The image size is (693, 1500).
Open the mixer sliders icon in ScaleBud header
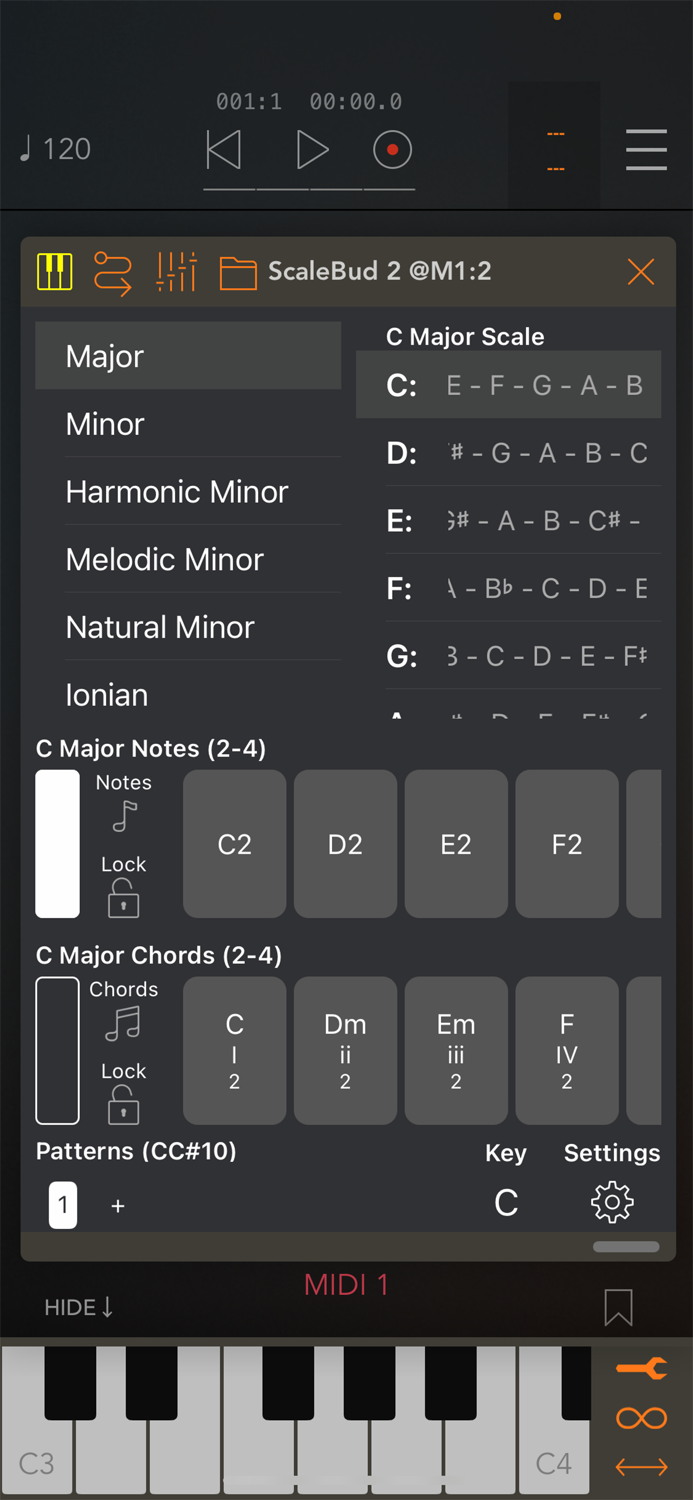coord(176,271)
